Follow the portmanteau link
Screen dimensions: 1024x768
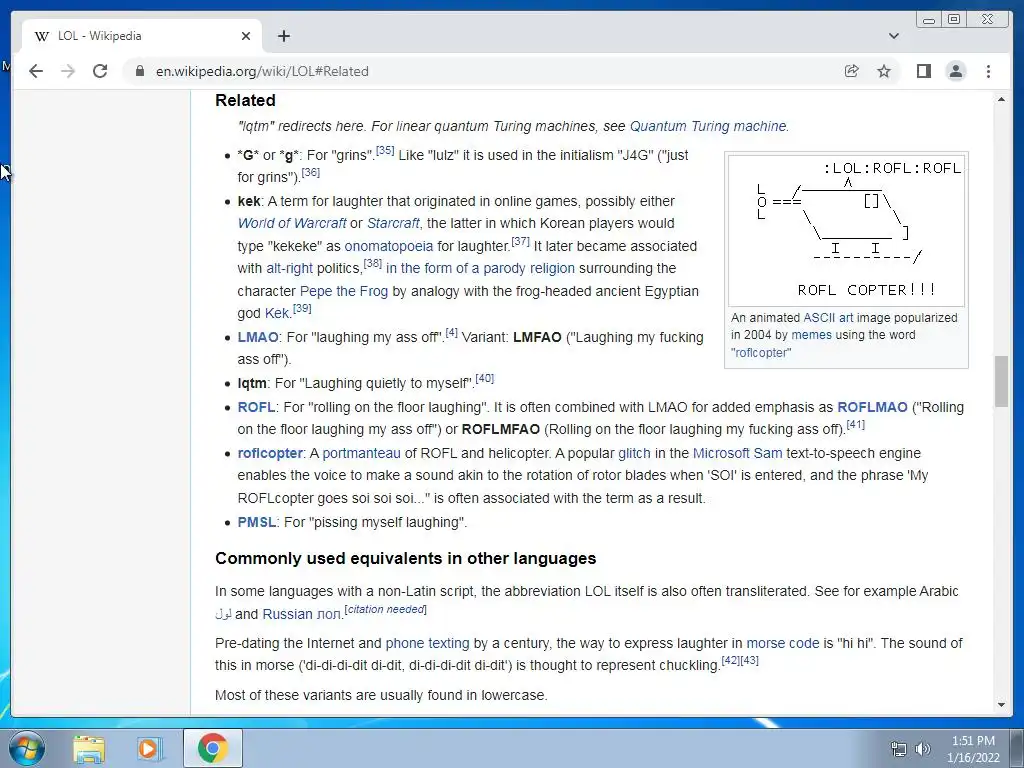[x=361, y=453]
